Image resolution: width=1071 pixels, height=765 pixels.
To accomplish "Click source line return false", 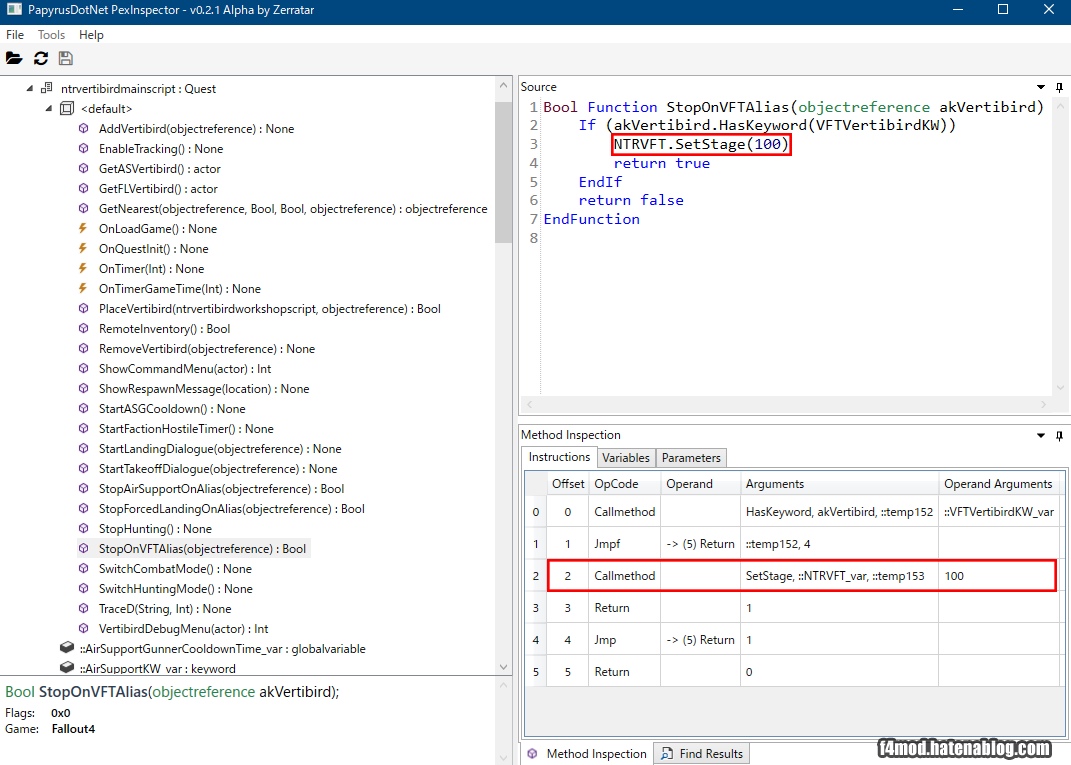I will click(631, 200).
